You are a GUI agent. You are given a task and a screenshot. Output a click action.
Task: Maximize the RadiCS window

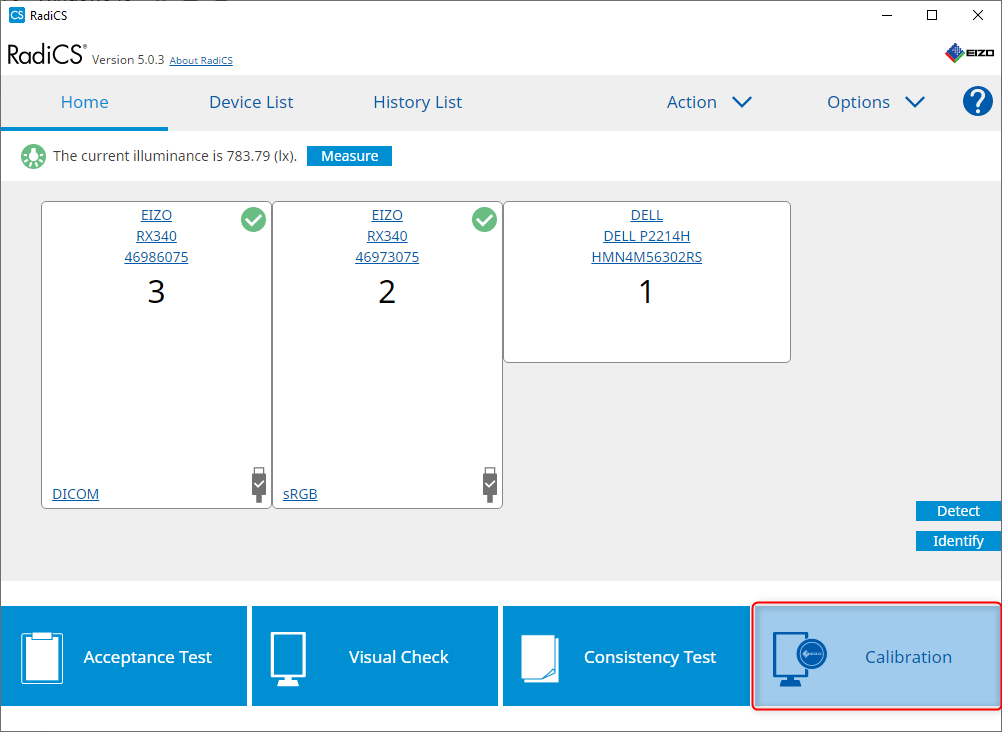click(x=932, y=15)
